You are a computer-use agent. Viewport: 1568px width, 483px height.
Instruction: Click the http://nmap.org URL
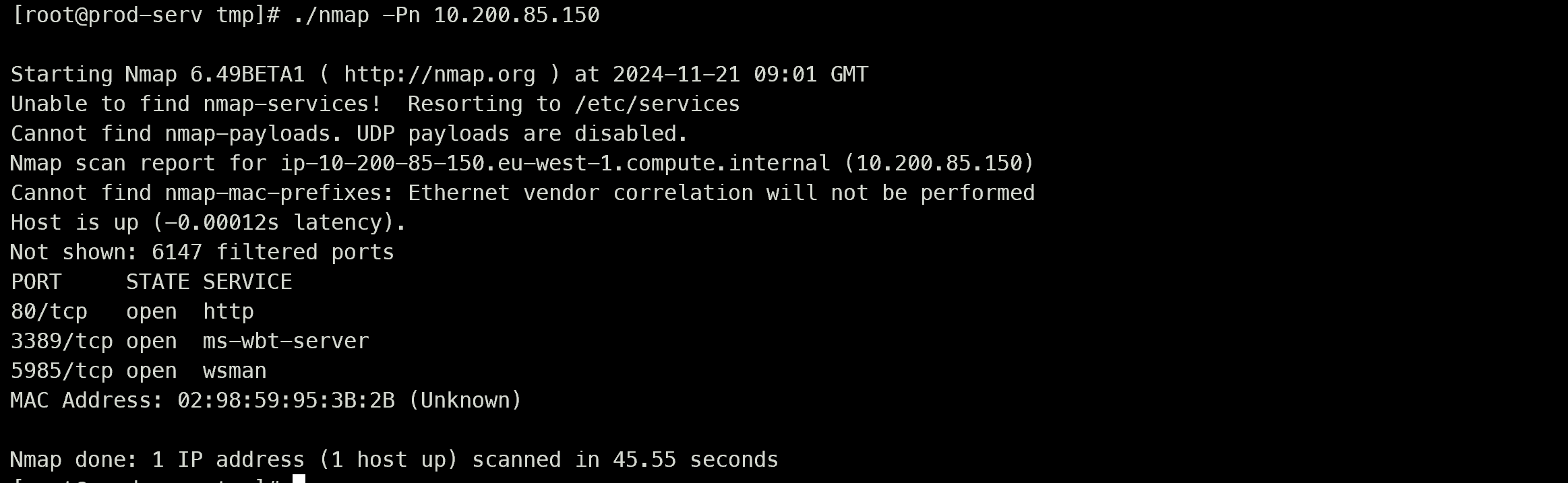pos(440,74)
